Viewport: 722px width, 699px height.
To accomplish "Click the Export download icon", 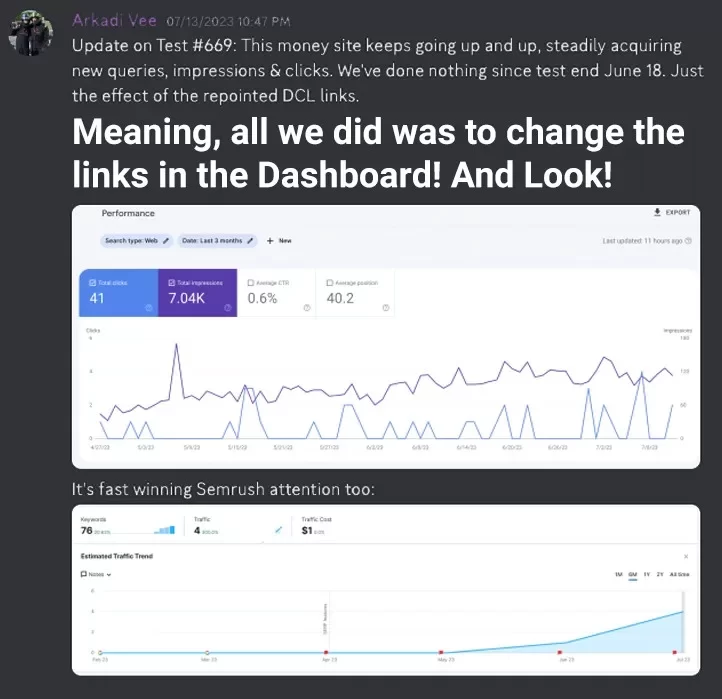I will tap(657, 213).
